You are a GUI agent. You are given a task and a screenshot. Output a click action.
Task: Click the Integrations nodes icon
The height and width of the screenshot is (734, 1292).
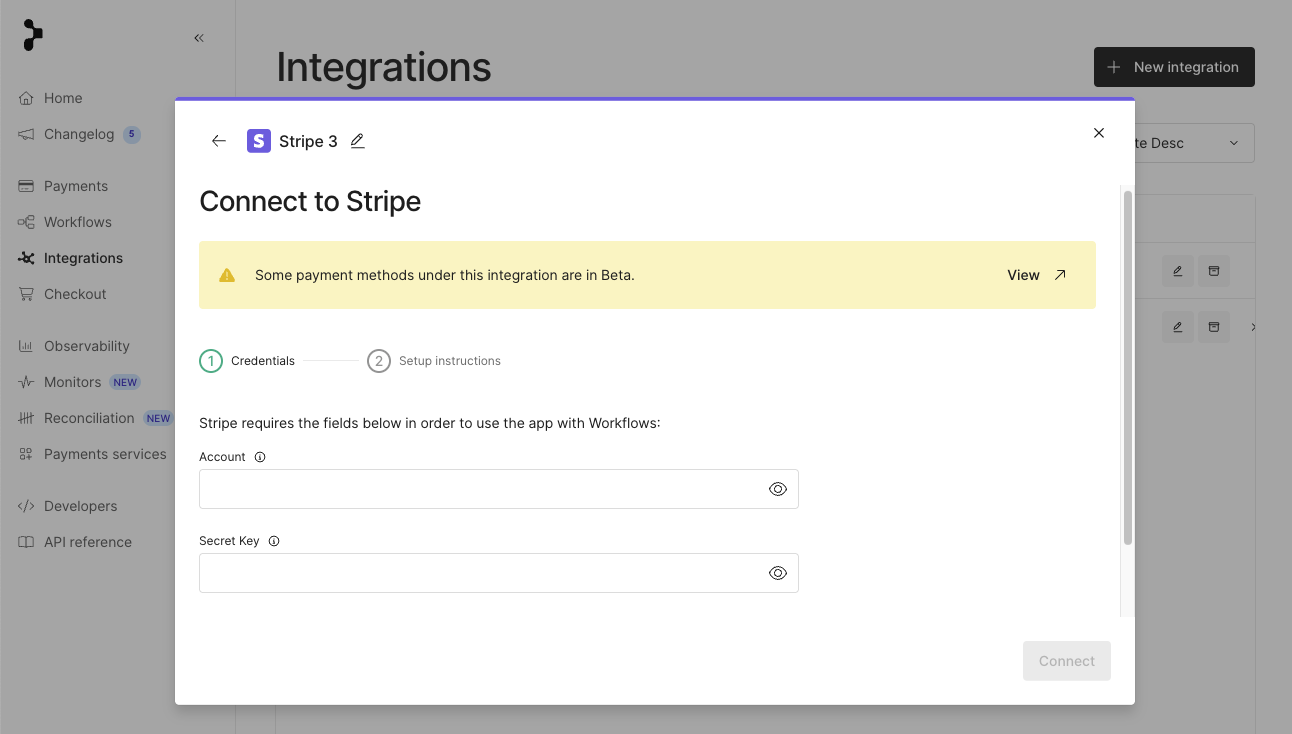pos(26,258)
